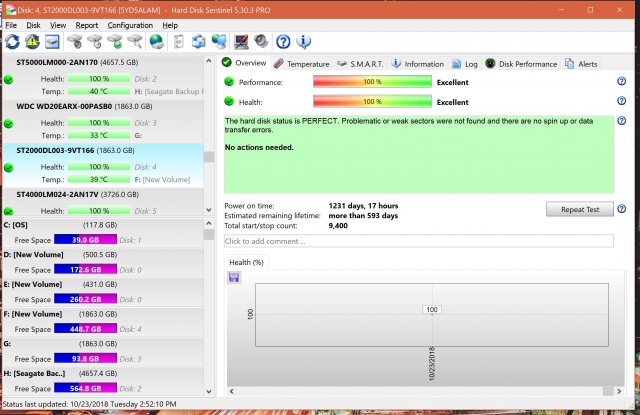Click the Refresh toolbar icon

click(12, 42)
